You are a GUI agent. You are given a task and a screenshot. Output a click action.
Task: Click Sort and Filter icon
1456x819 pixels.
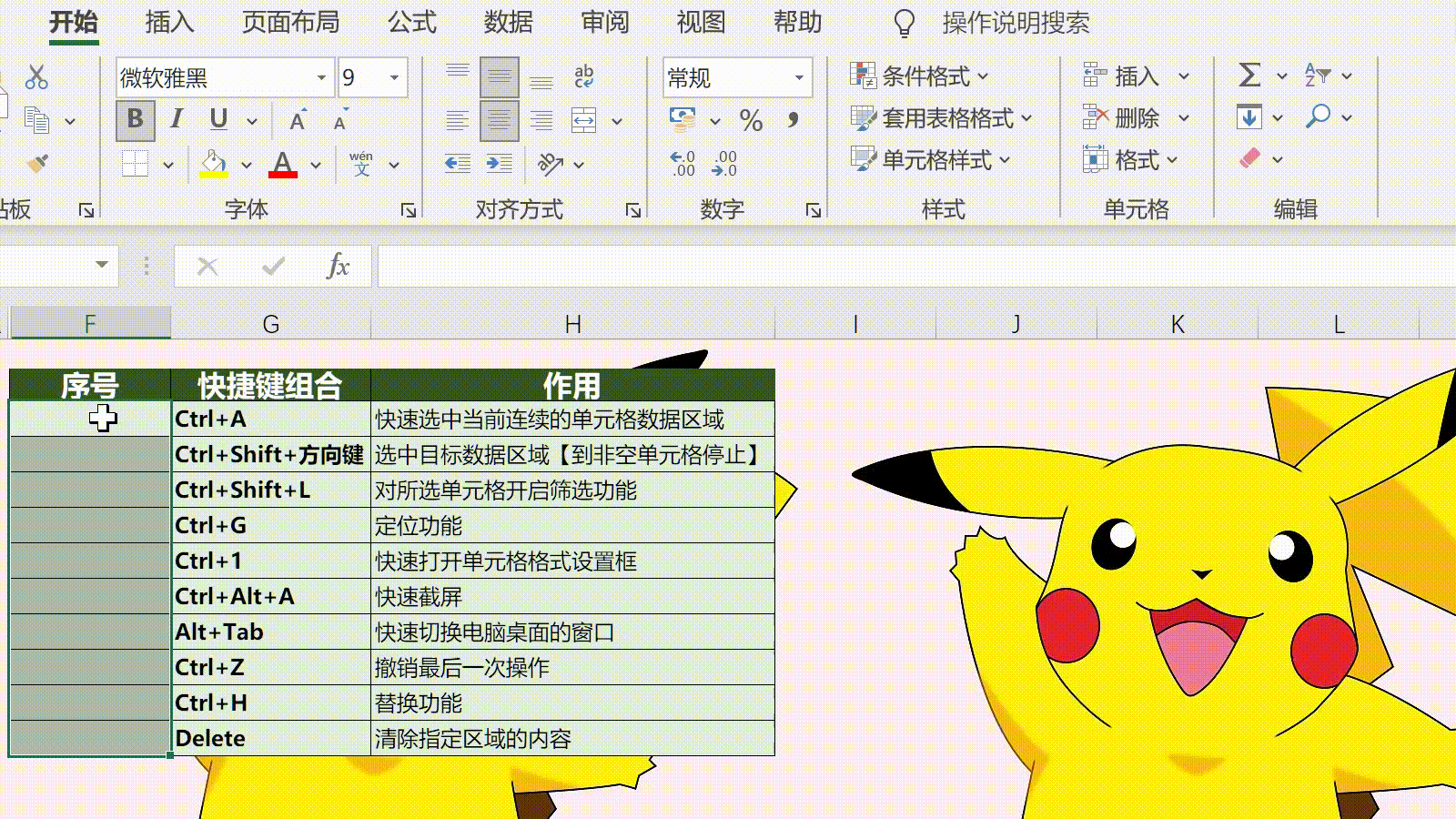1317,76
